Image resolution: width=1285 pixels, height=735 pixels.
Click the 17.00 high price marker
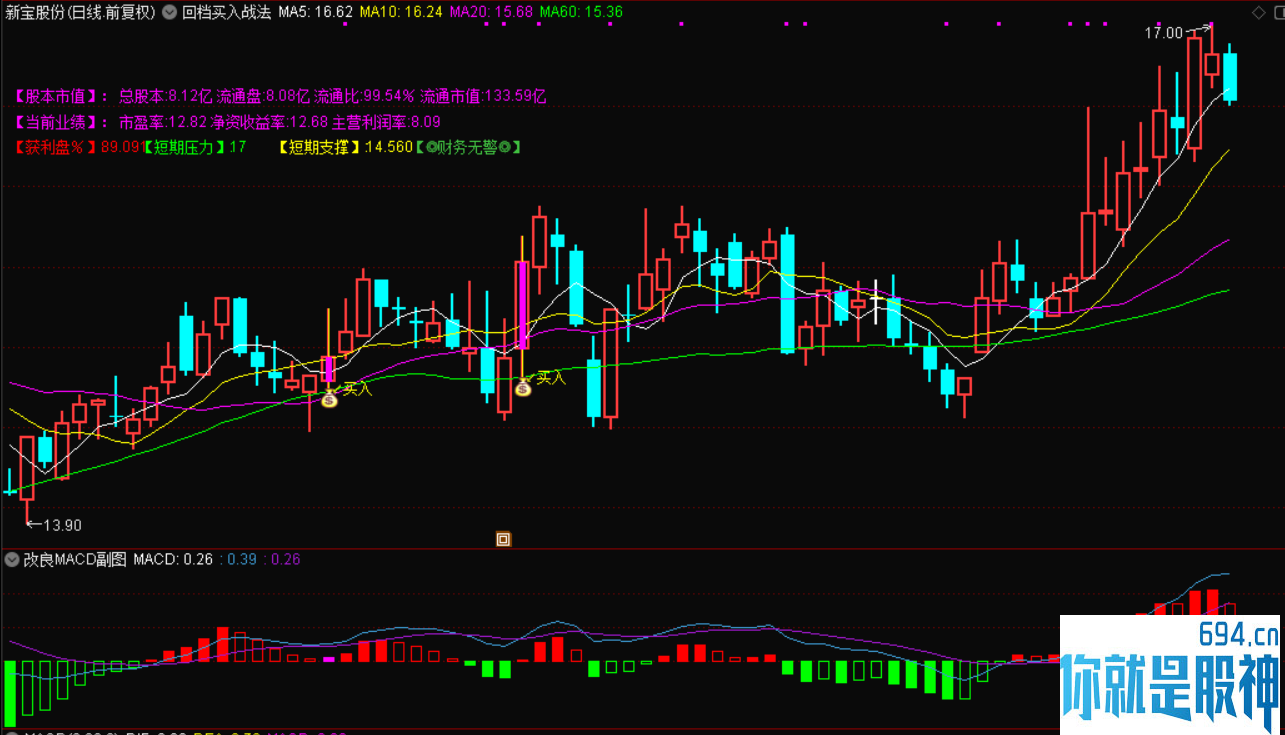1164,33
